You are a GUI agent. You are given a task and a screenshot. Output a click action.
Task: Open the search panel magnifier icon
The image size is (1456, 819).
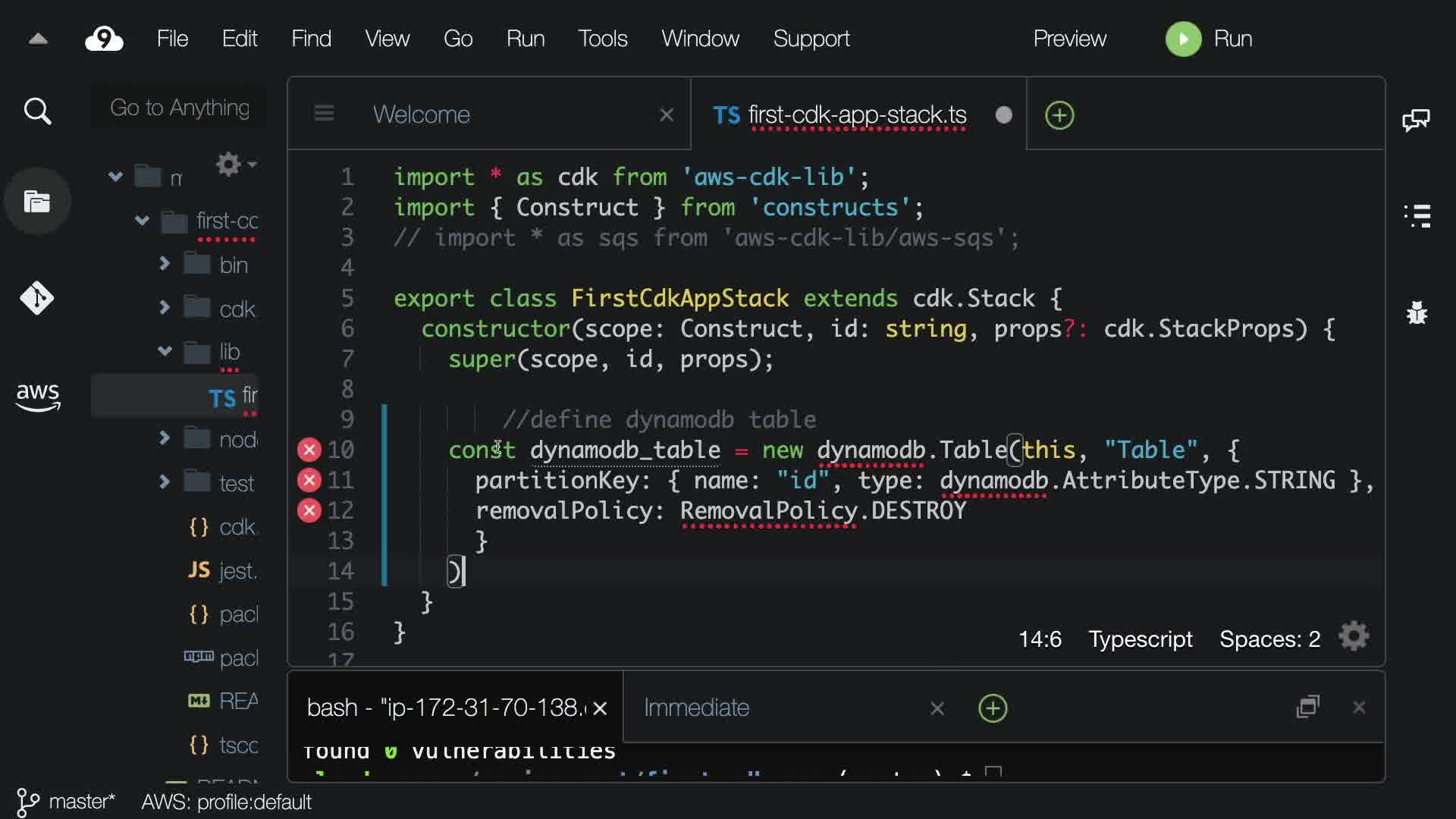pyautogui.click(x=37, y=111)
